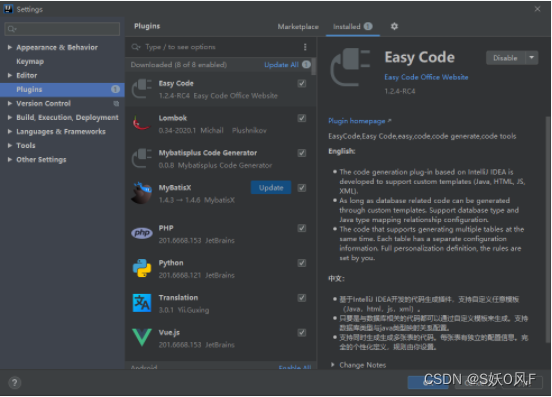This screenshot has height=397, width=552.
Task: Toggle the Translation plugin checkbox
Action: point(302,298)
